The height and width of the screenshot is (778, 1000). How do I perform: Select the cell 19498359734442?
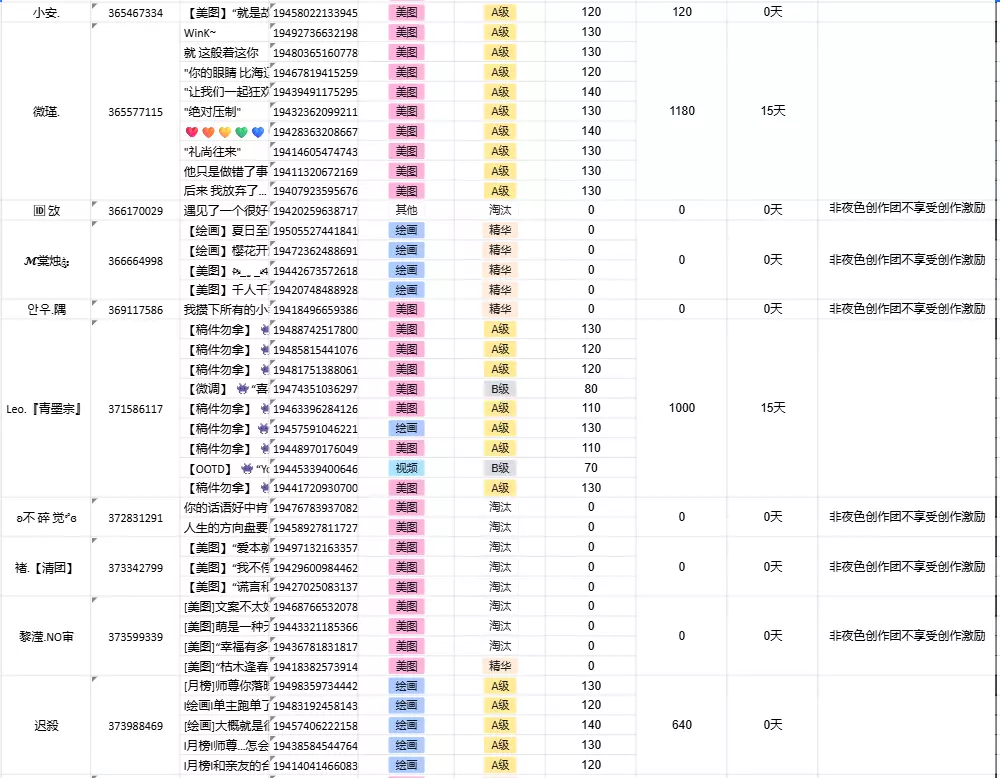coord(314,686)
